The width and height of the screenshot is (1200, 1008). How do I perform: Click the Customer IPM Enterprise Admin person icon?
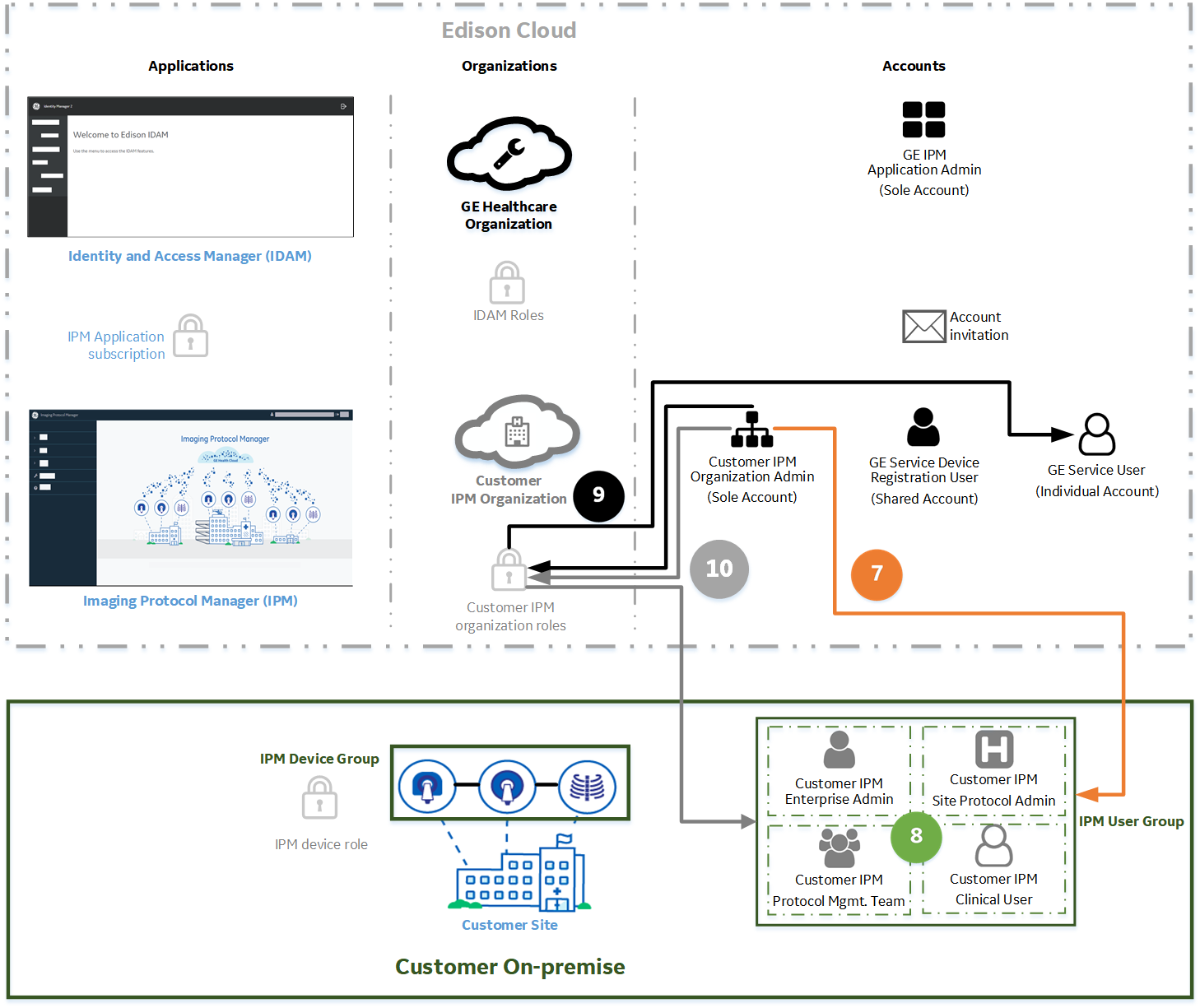[x=838, y=751]
